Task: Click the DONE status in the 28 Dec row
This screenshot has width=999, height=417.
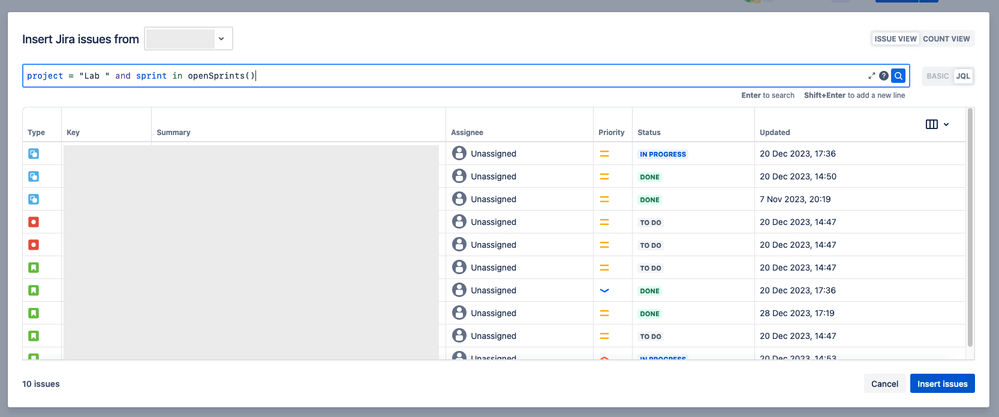Action: (650, 313)
